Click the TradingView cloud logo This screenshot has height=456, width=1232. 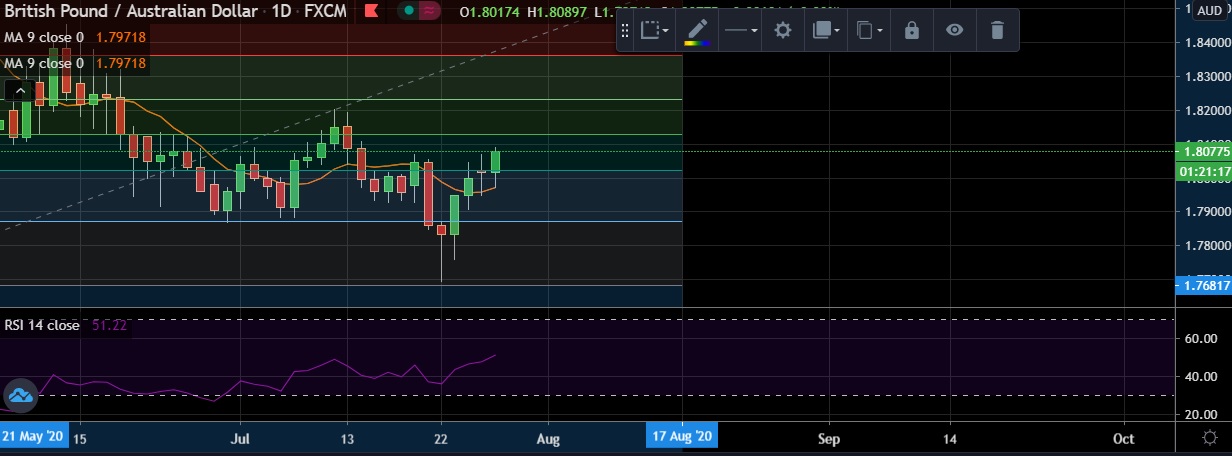tap(21, 396)
